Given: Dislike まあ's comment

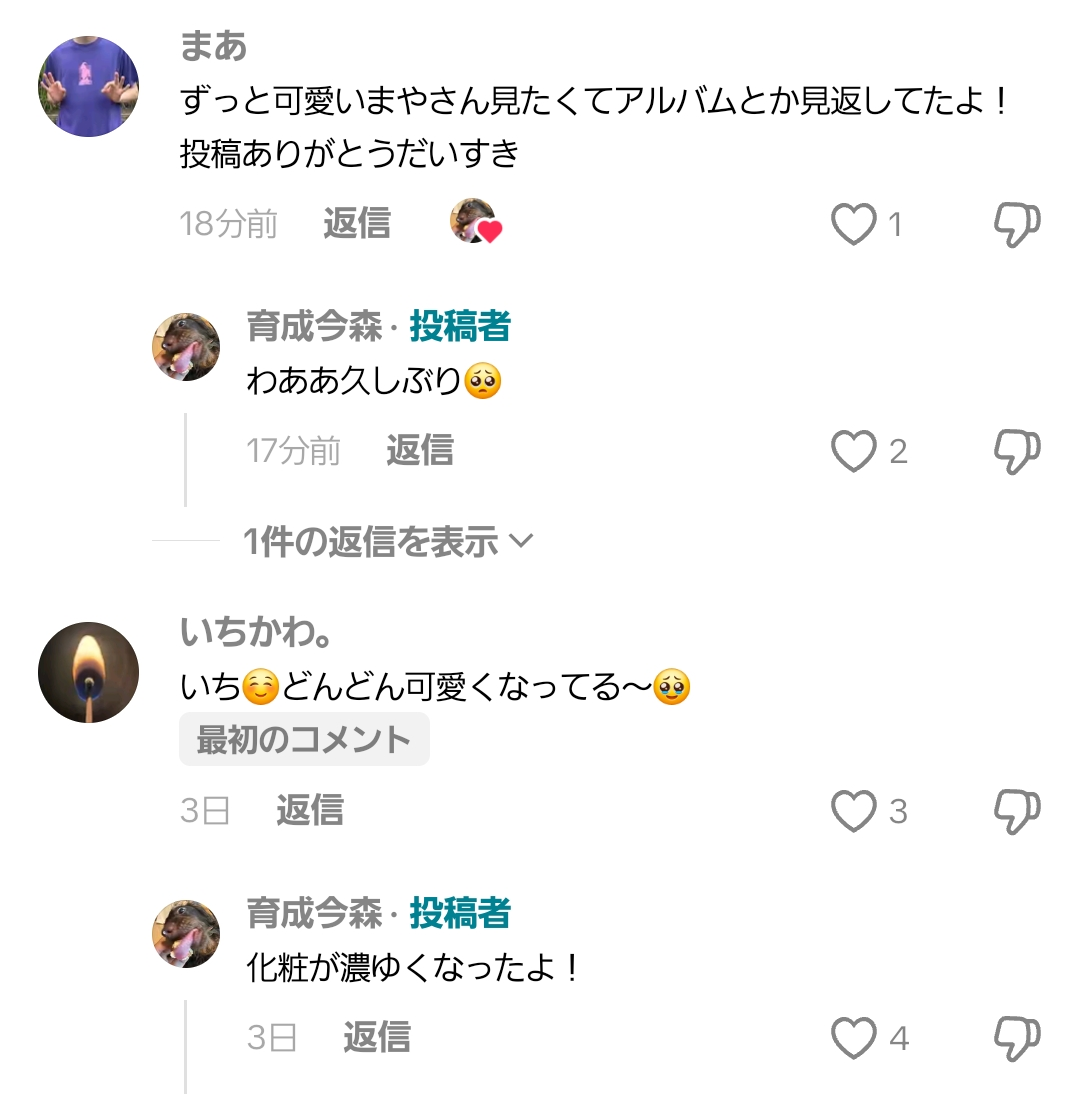Looking at the screenshot, I should point(1017,224).
